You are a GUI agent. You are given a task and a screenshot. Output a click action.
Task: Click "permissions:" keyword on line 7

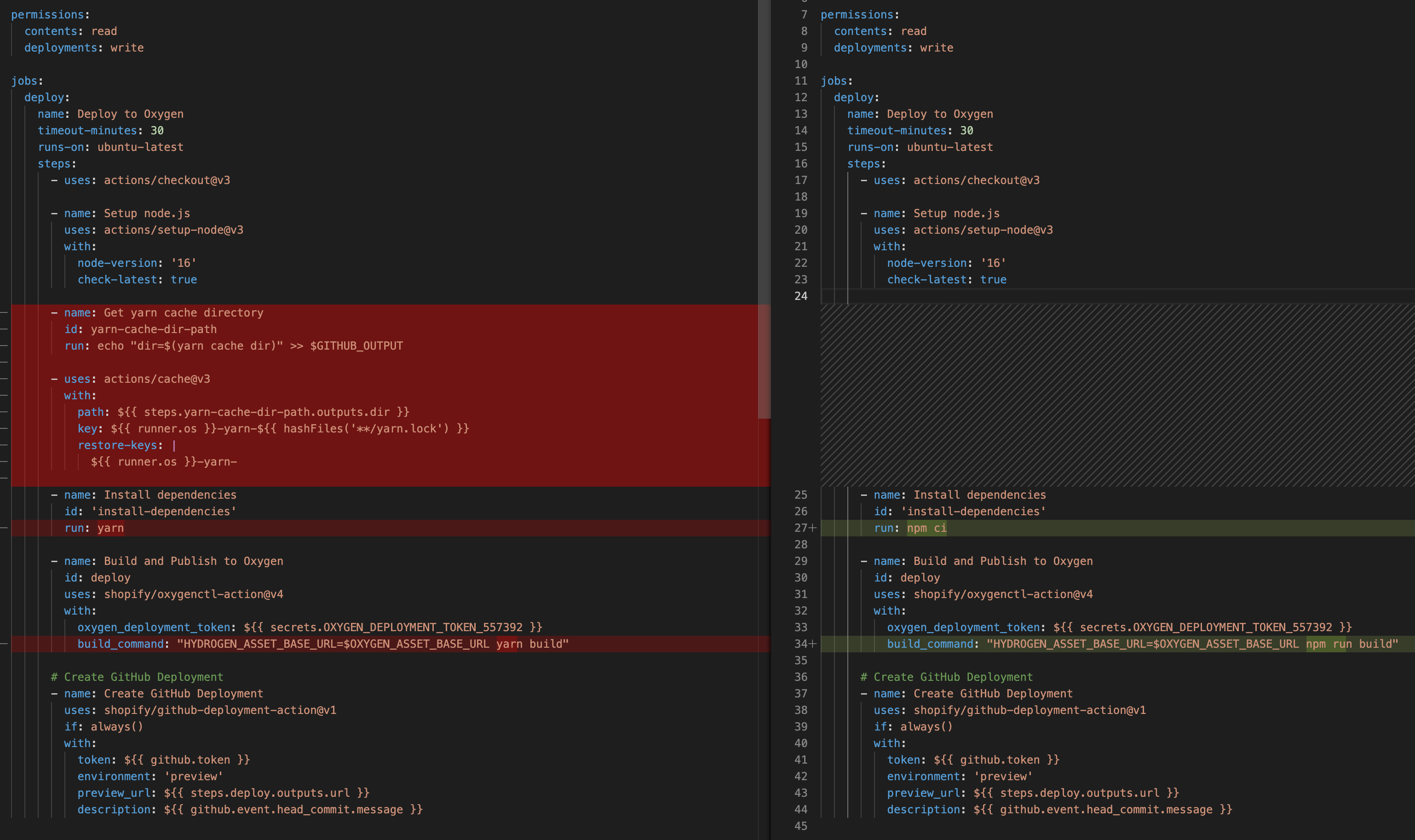pyautogui.click(x=858, y=14)
